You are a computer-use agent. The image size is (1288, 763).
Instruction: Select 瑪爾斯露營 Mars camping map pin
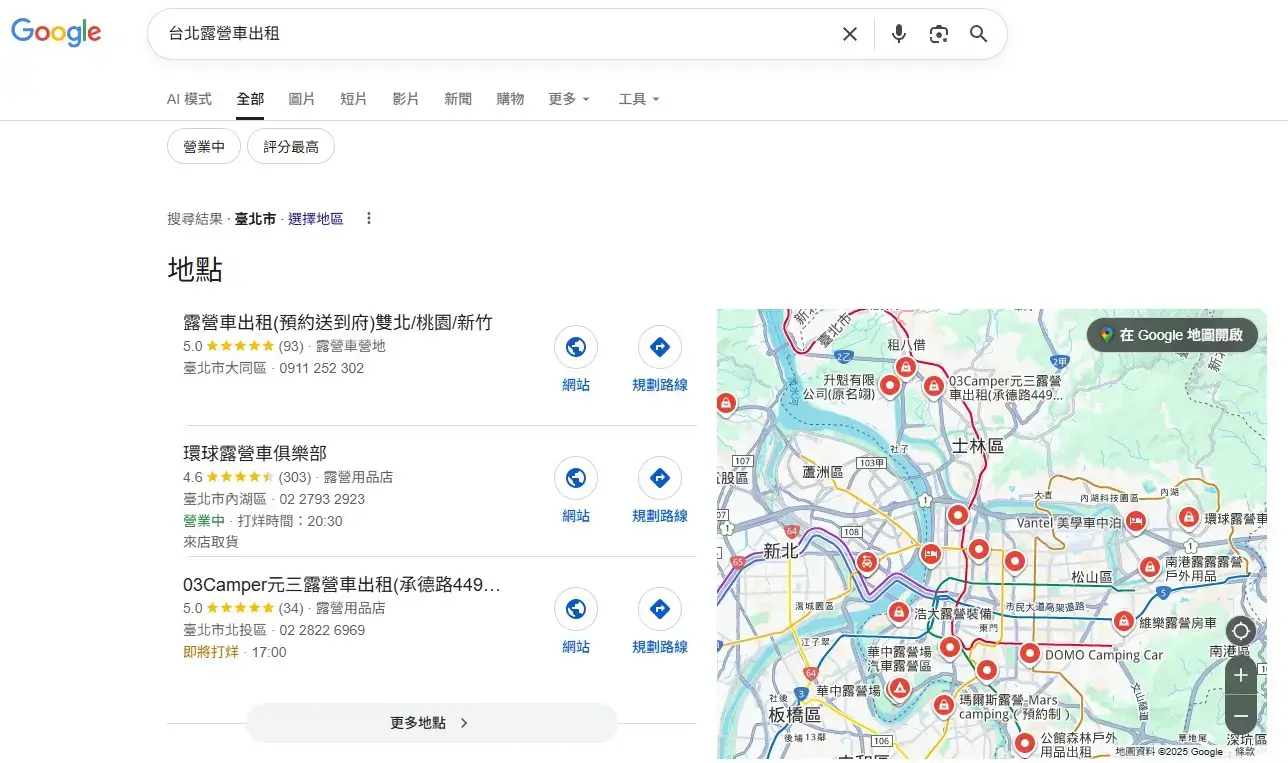pos(943,706)
